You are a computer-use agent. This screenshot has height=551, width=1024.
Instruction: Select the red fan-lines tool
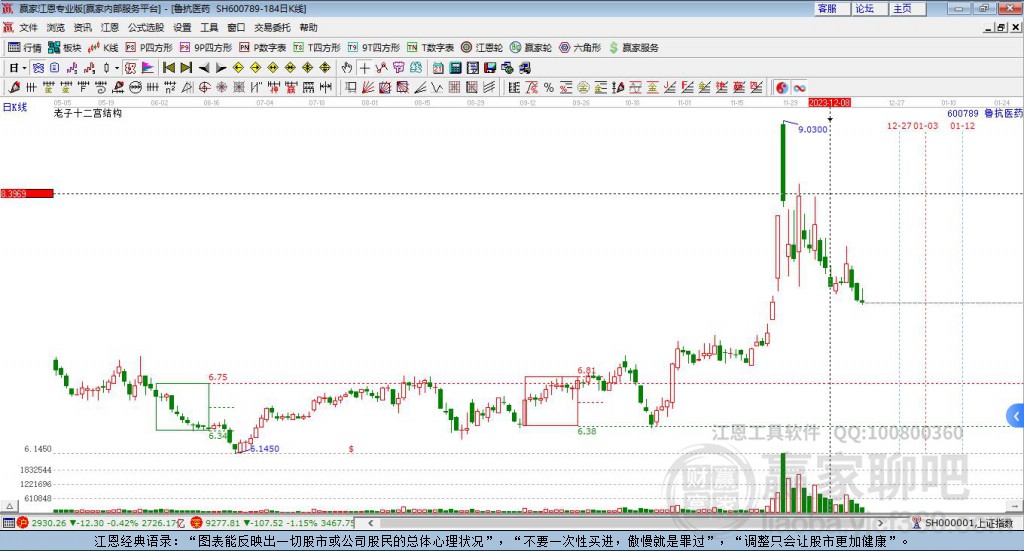pos(368,87)
